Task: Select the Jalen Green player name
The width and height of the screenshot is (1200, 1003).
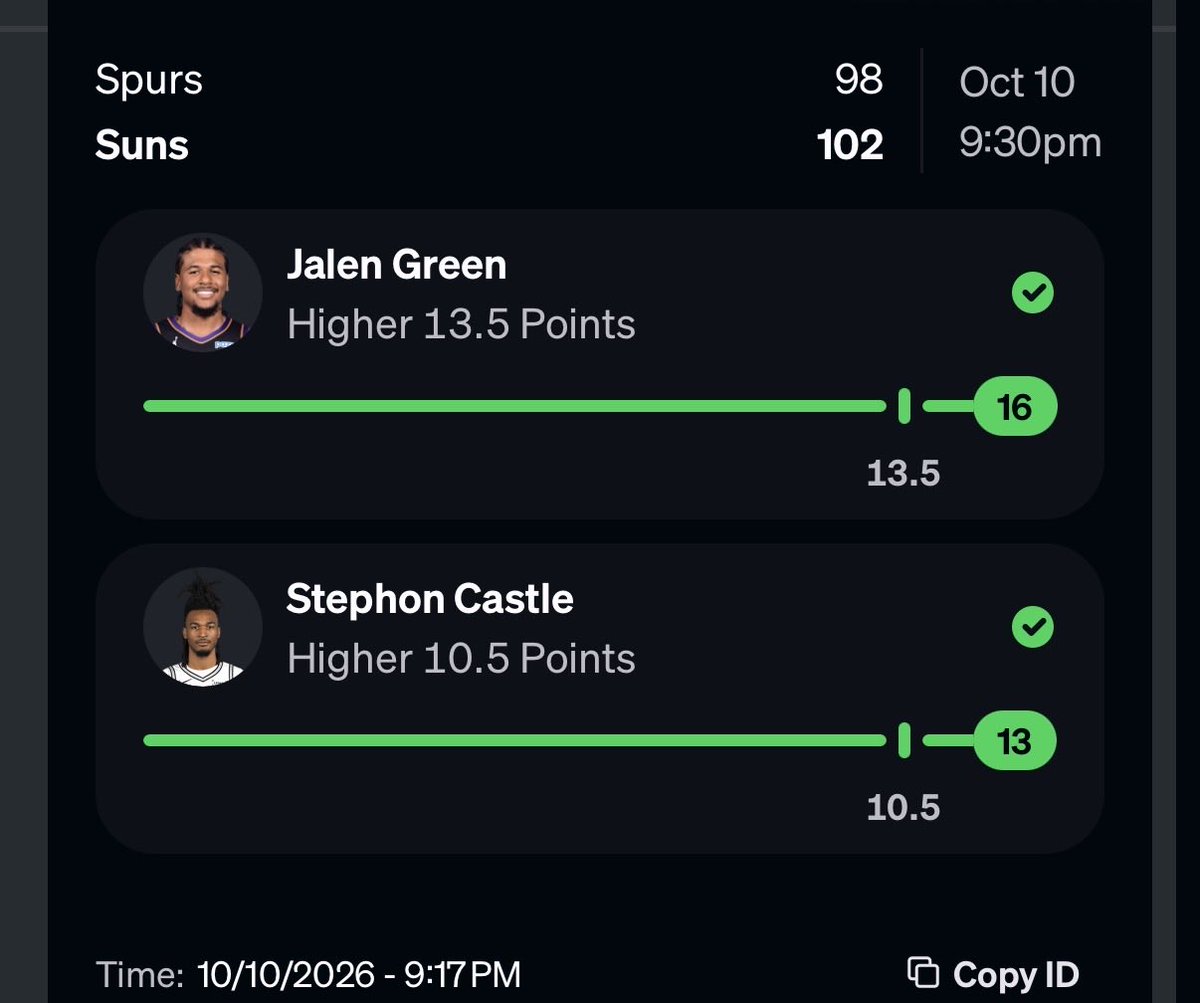Action: tap(396, 265)
